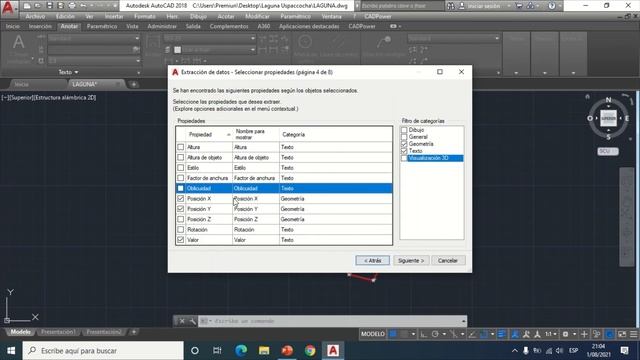Disable the Geometría category filter

(x=404, y=144)
